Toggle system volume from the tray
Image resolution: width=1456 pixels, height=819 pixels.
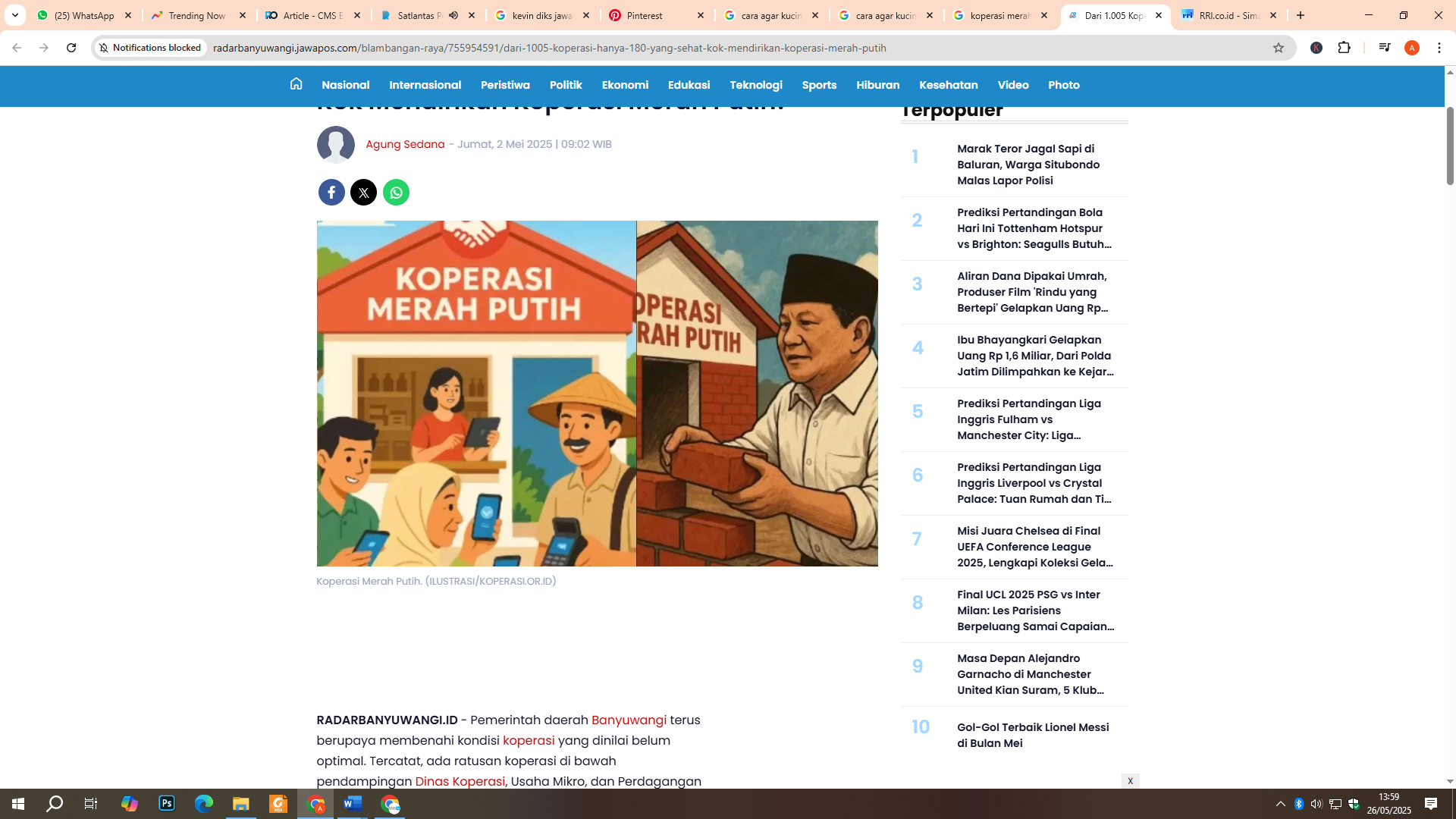(1318, 803)
